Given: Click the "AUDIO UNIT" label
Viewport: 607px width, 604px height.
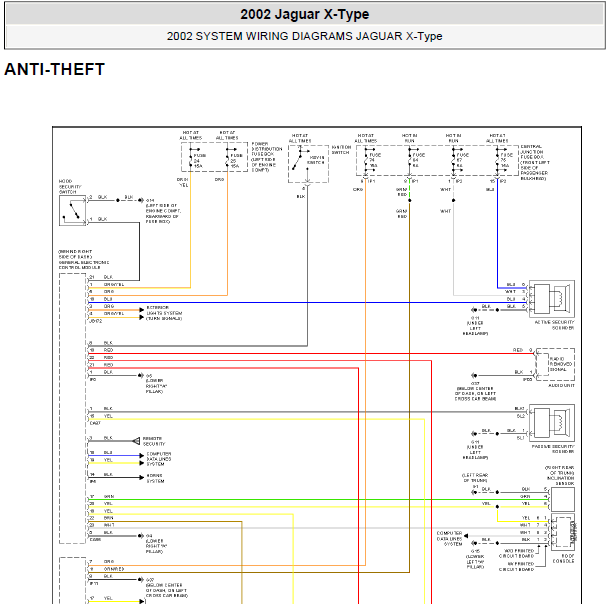Looking at the screenshot, I should [x=561, y=385].
